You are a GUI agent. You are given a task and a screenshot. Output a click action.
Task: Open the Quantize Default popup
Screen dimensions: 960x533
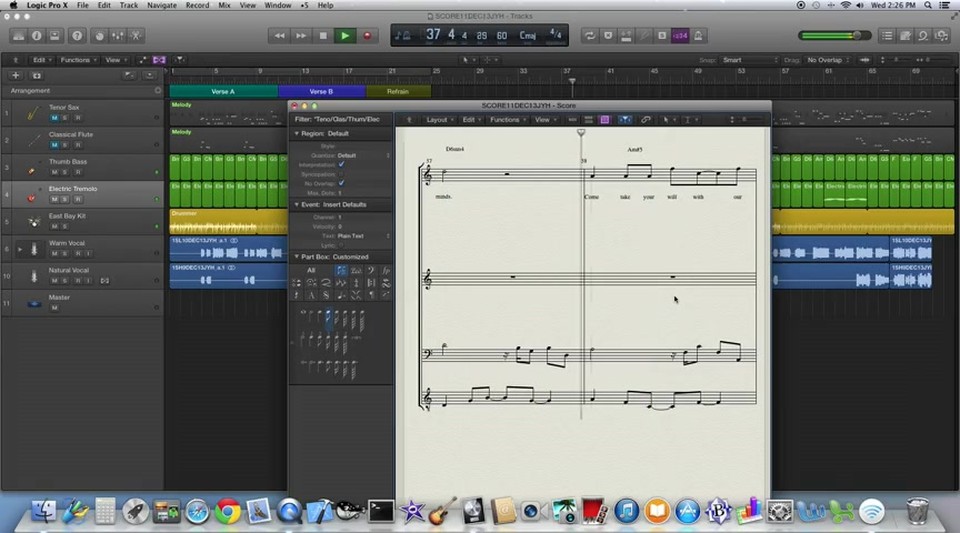(x=364, y=155)
